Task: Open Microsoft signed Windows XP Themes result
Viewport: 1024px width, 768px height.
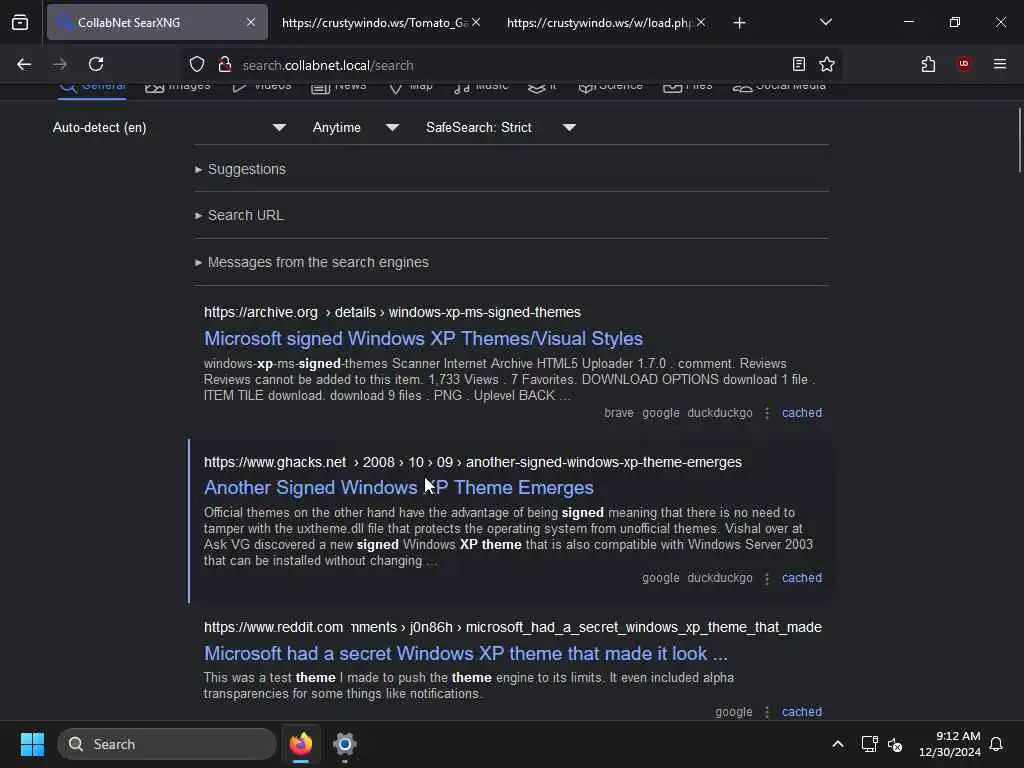Action: 423,338
